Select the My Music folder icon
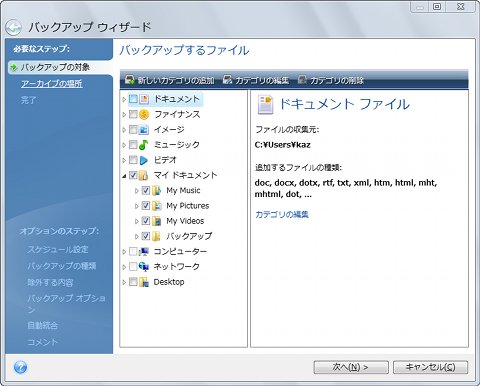Image resolution: width=480 pixels, height=386 pixels. click(156, 191)
